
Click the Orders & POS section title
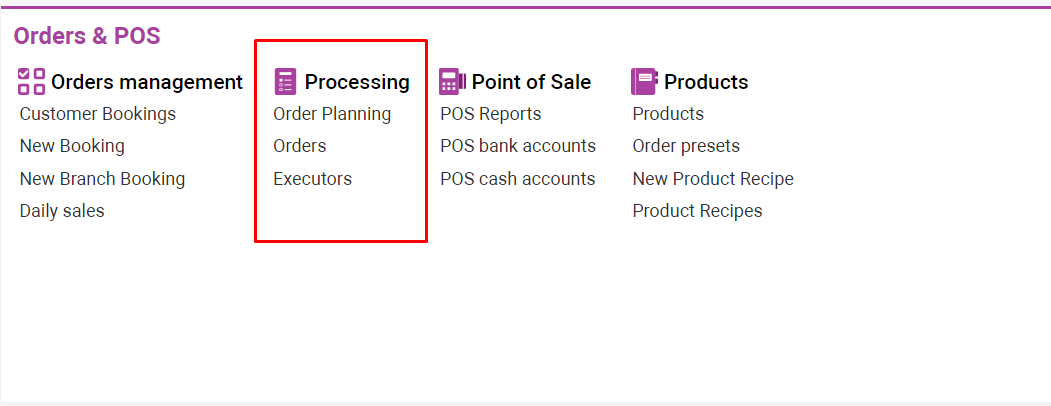[87, 36]
